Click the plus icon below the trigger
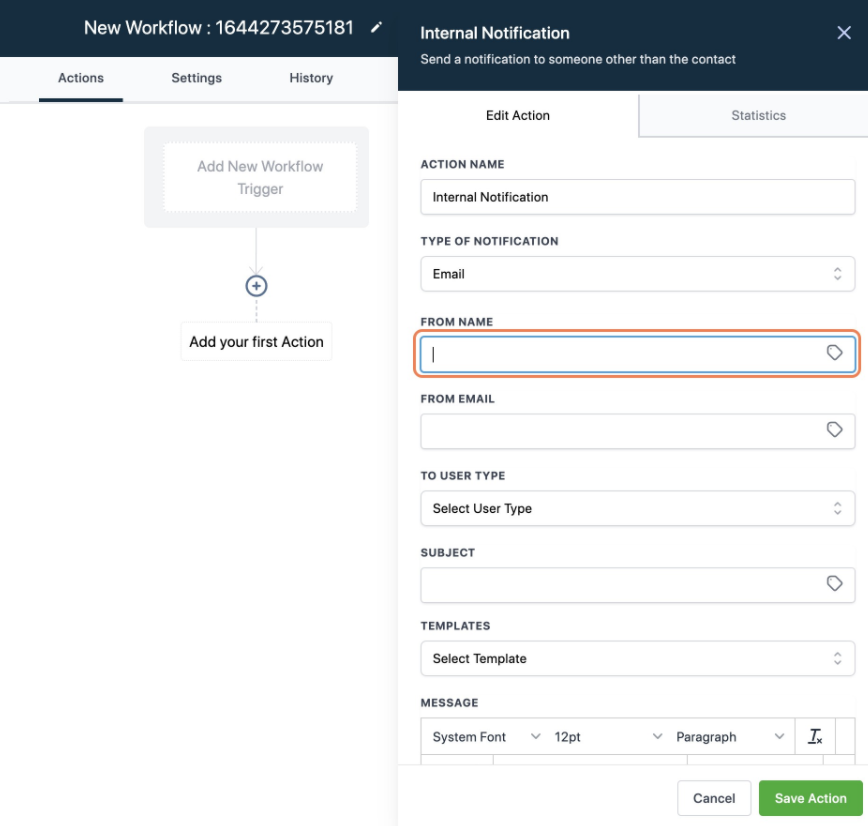This screenshot has height=826, width=868. pyautogui.click(x=256, y=285)
